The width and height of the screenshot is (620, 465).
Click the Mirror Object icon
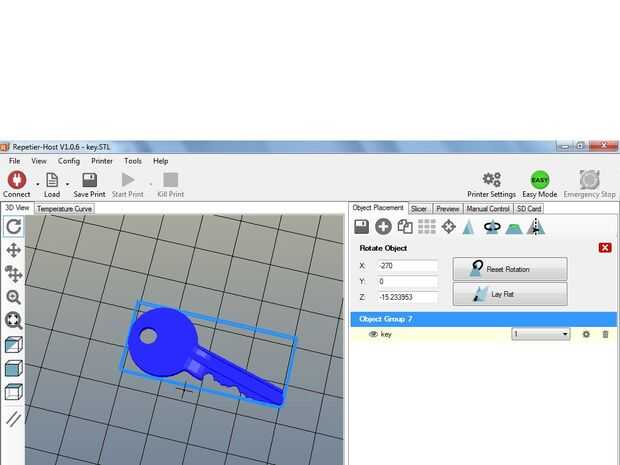tap(536, 227)
